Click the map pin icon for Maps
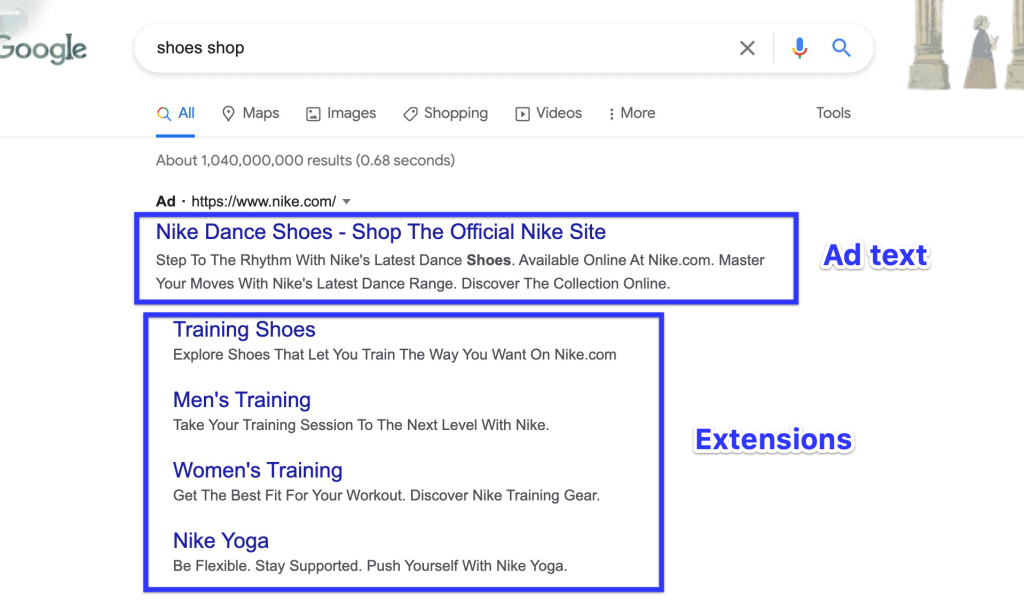Viewport: 1024px width, 605px height. [x=228, y=114]
